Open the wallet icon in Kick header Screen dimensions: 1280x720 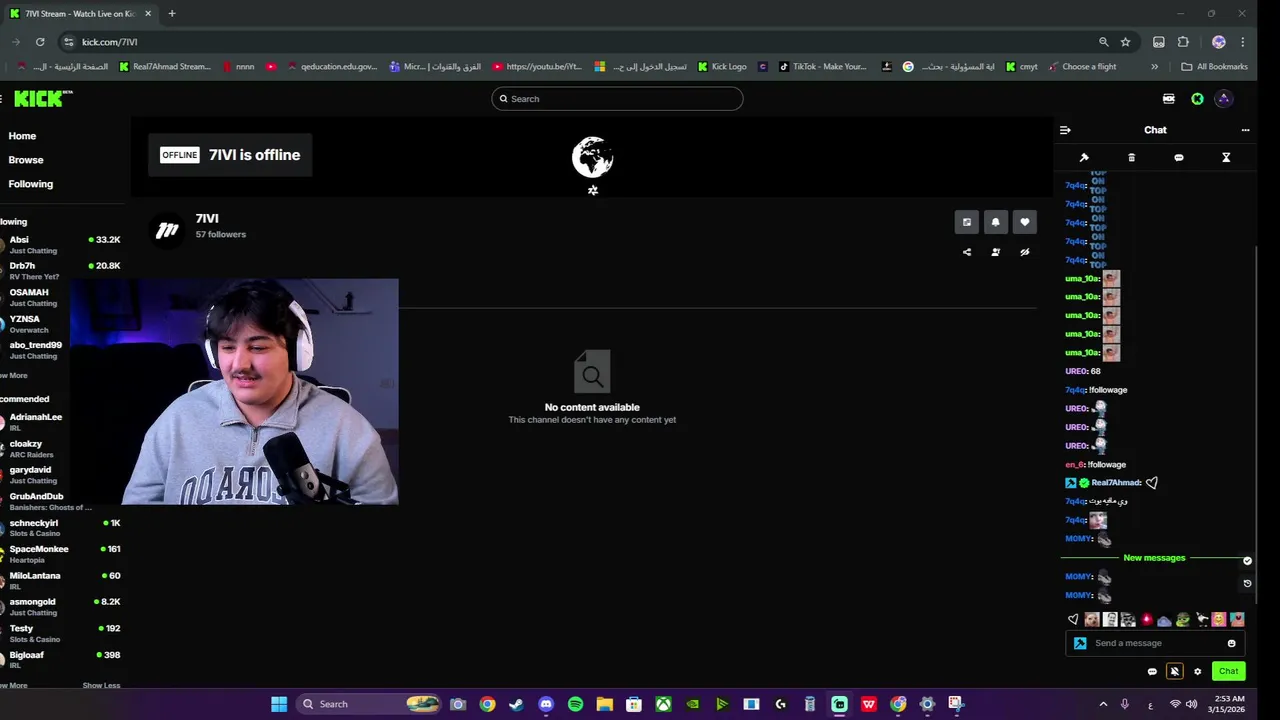(x=1168, y=99)
